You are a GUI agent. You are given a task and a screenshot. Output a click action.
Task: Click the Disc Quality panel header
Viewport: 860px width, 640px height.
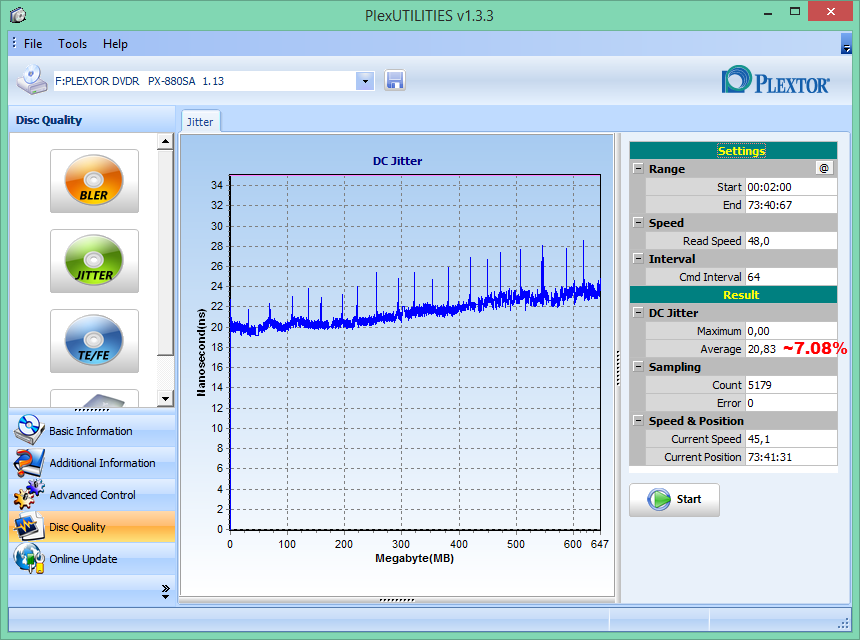[x=92, y=120]
